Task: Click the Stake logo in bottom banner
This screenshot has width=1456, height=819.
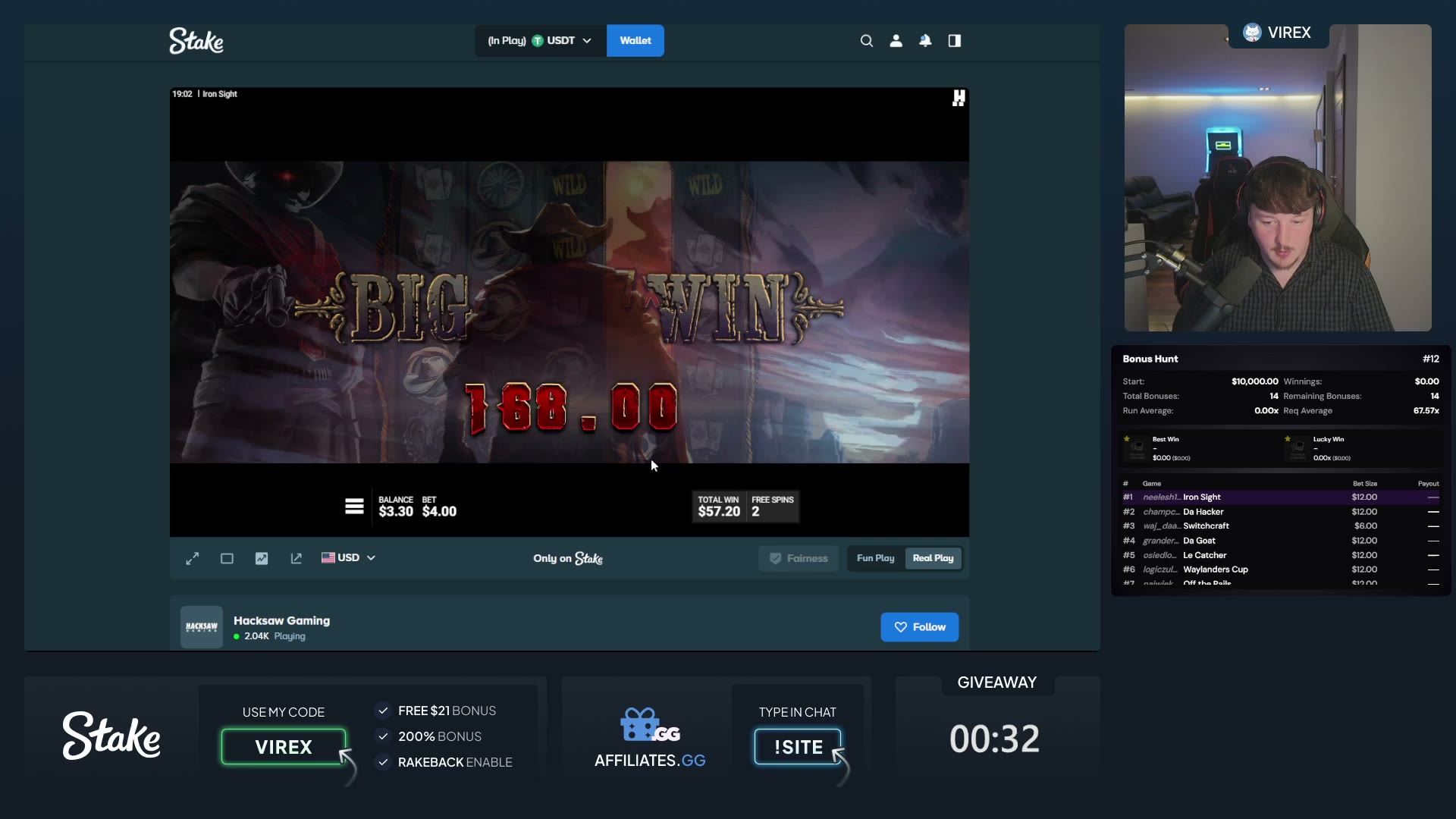Action: (111, 736)
